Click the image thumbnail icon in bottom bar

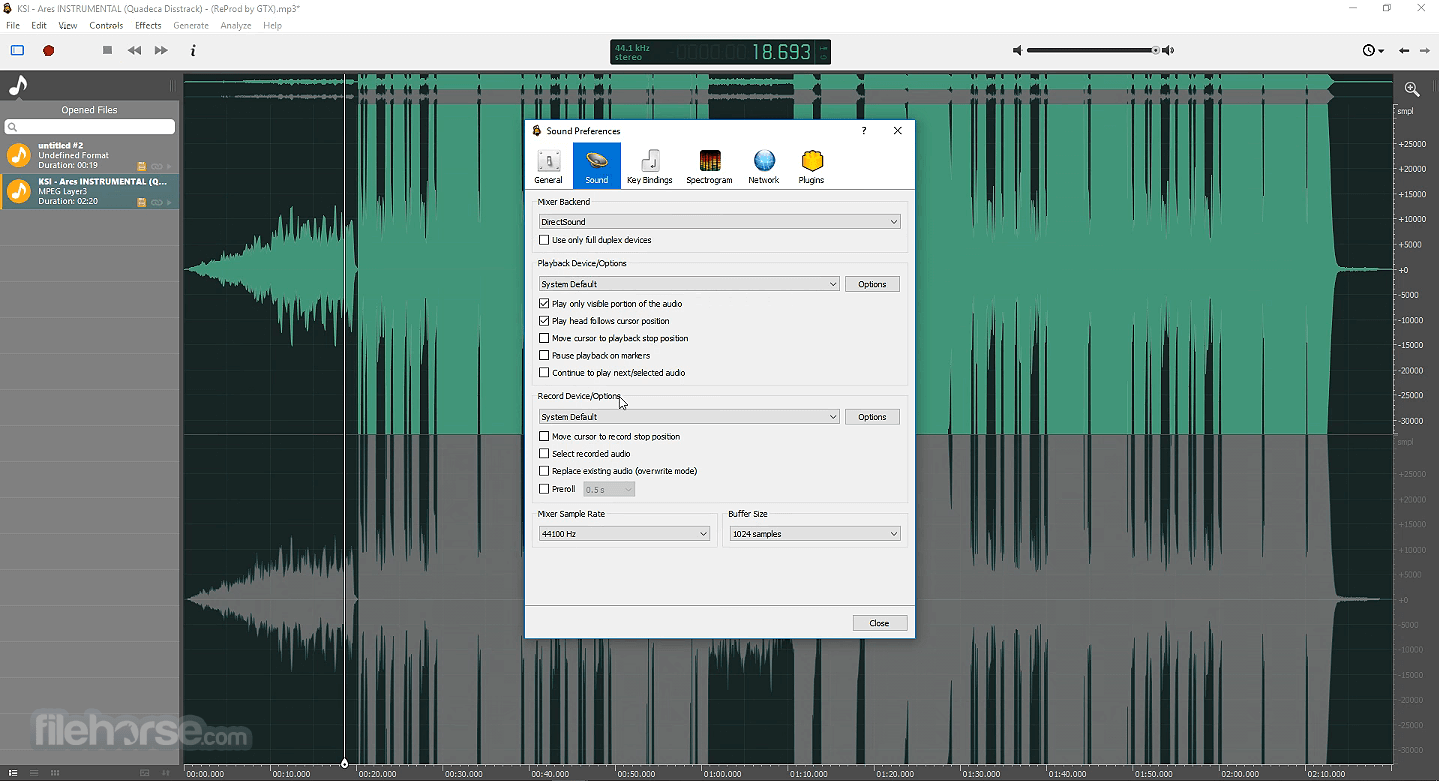144,772
